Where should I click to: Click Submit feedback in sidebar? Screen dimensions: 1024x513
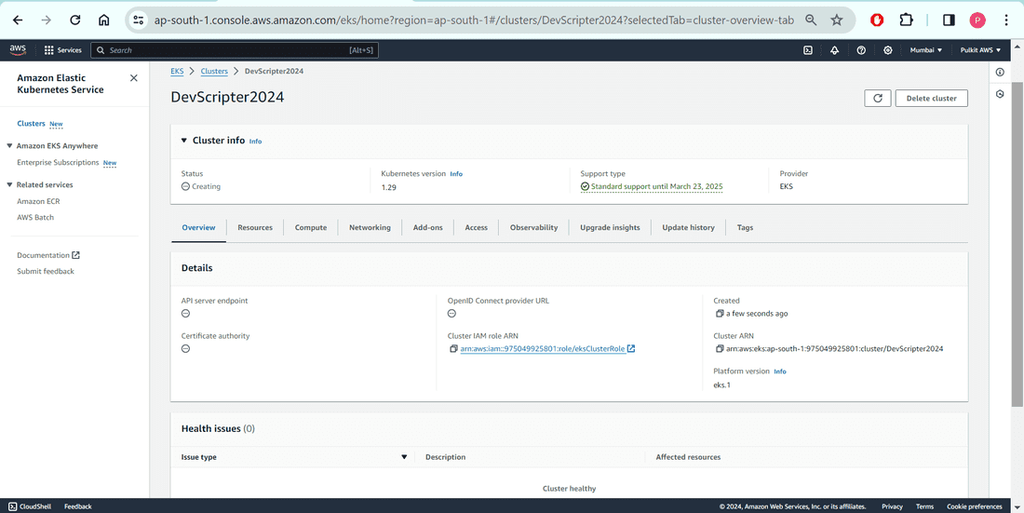[x=46, y=272]
